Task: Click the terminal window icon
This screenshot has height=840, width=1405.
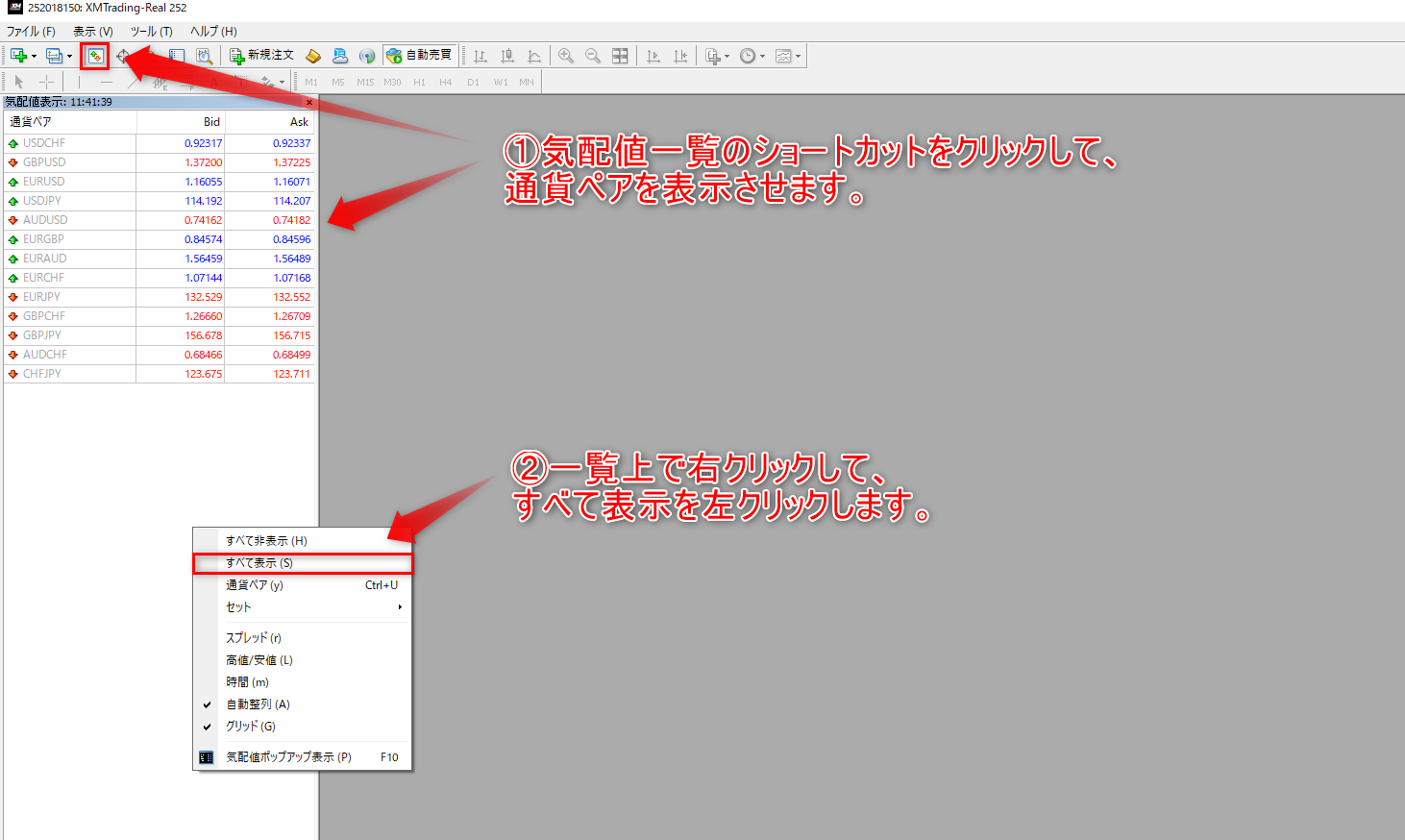Action: pos(177,56)
